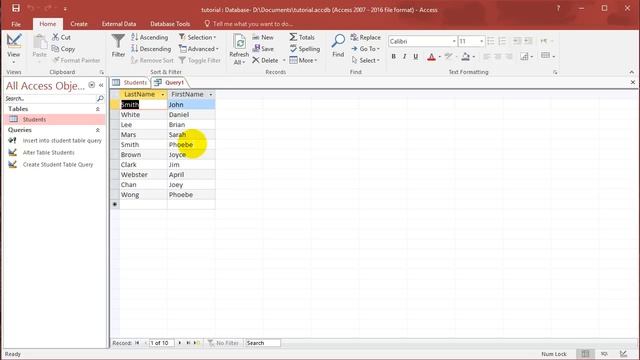The height and width of the screenshot is (360, 640).
Task: Open the More records dropdown
Action: tap(303, 60)
